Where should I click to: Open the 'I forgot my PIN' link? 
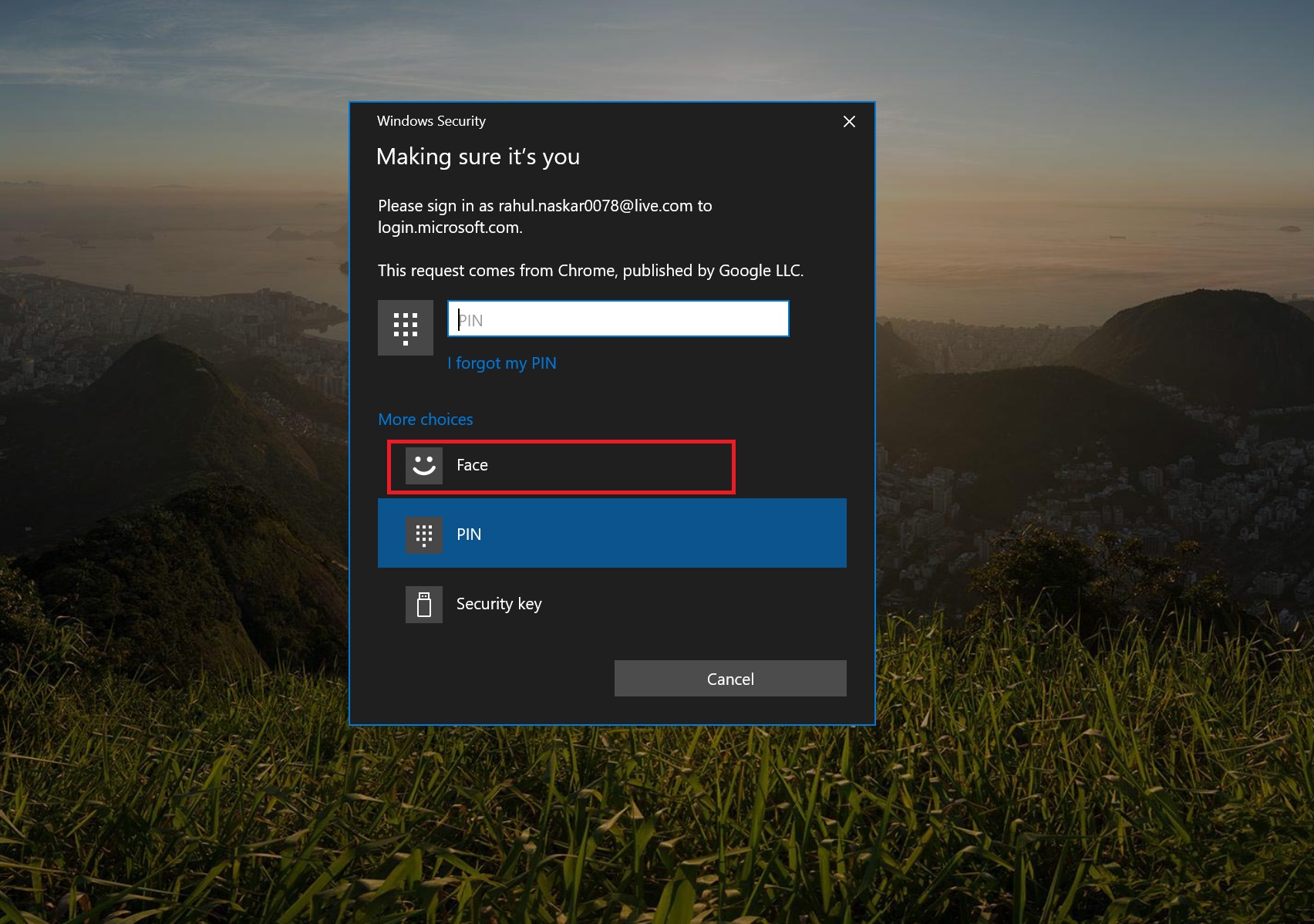[x=502, y=363]
